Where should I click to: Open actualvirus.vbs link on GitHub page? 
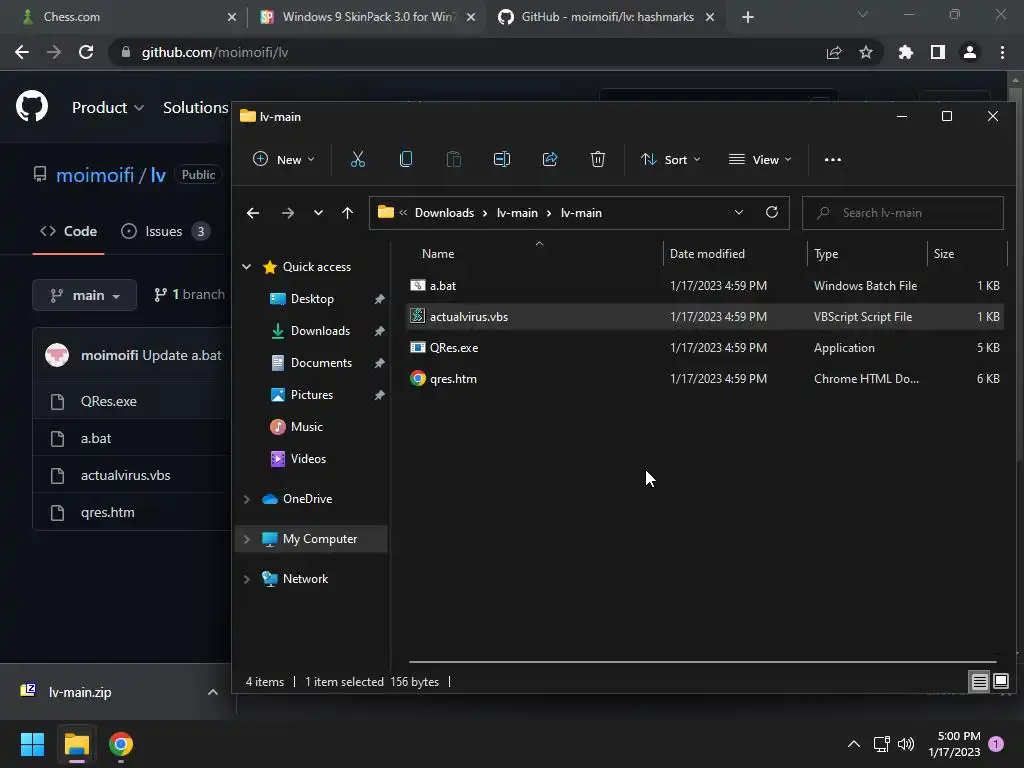[125, 475]
